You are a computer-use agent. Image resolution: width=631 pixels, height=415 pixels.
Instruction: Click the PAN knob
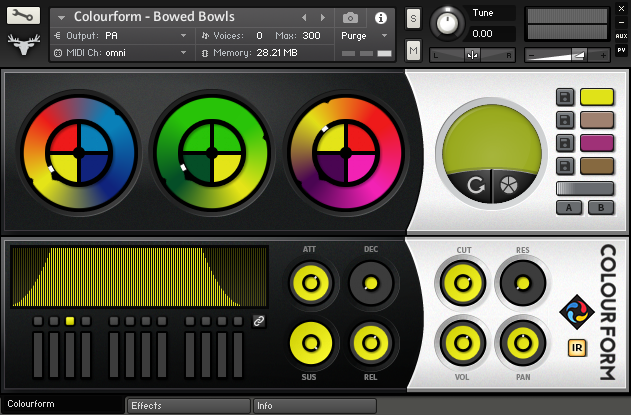click(523, 343)
